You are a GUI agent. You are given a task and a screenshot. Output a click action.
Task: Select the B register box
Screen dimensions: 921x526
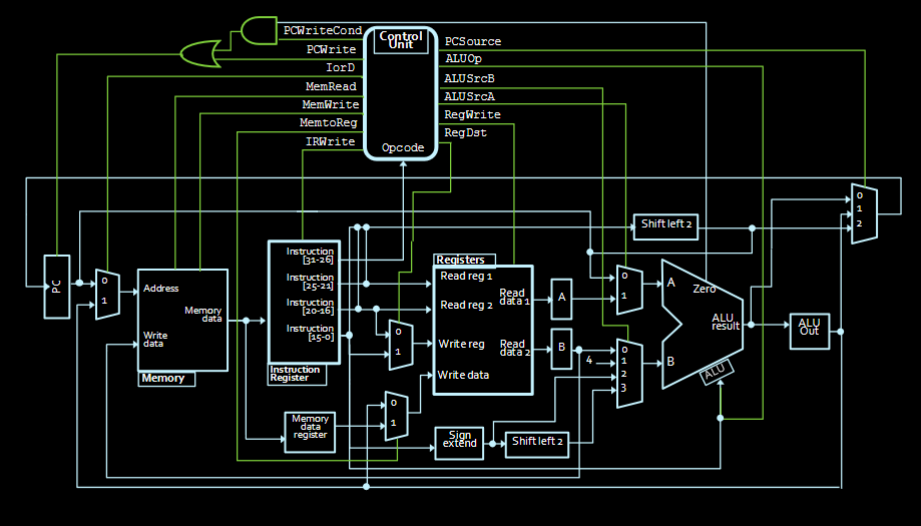click(561, 348)
